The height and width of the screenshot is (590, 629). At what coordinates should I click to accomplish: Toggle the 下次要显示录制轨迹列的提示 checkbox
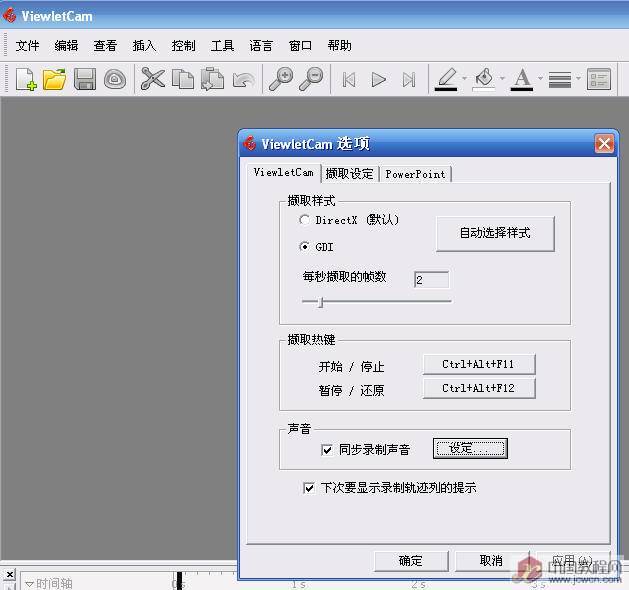[x=308, y=488]
